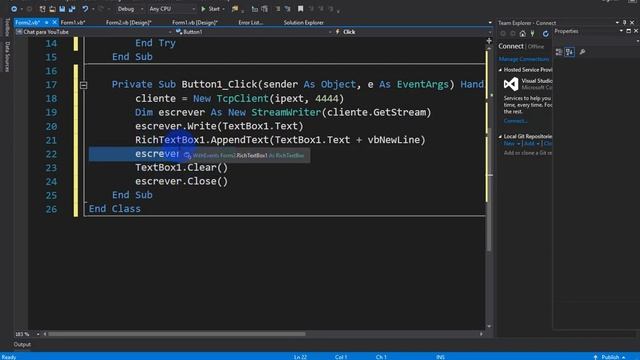This screenshot has width=640, height=360.
Task: Click the bookmark toolbar icon
Action: click(x=300, y=9)
